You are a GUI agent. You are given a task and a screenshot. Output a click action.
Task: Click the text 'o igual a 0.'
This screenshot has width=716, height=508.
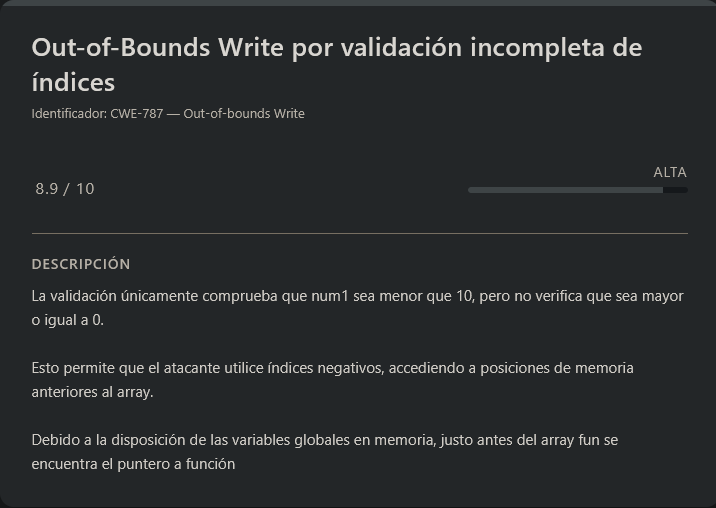(x=68, y=320)
